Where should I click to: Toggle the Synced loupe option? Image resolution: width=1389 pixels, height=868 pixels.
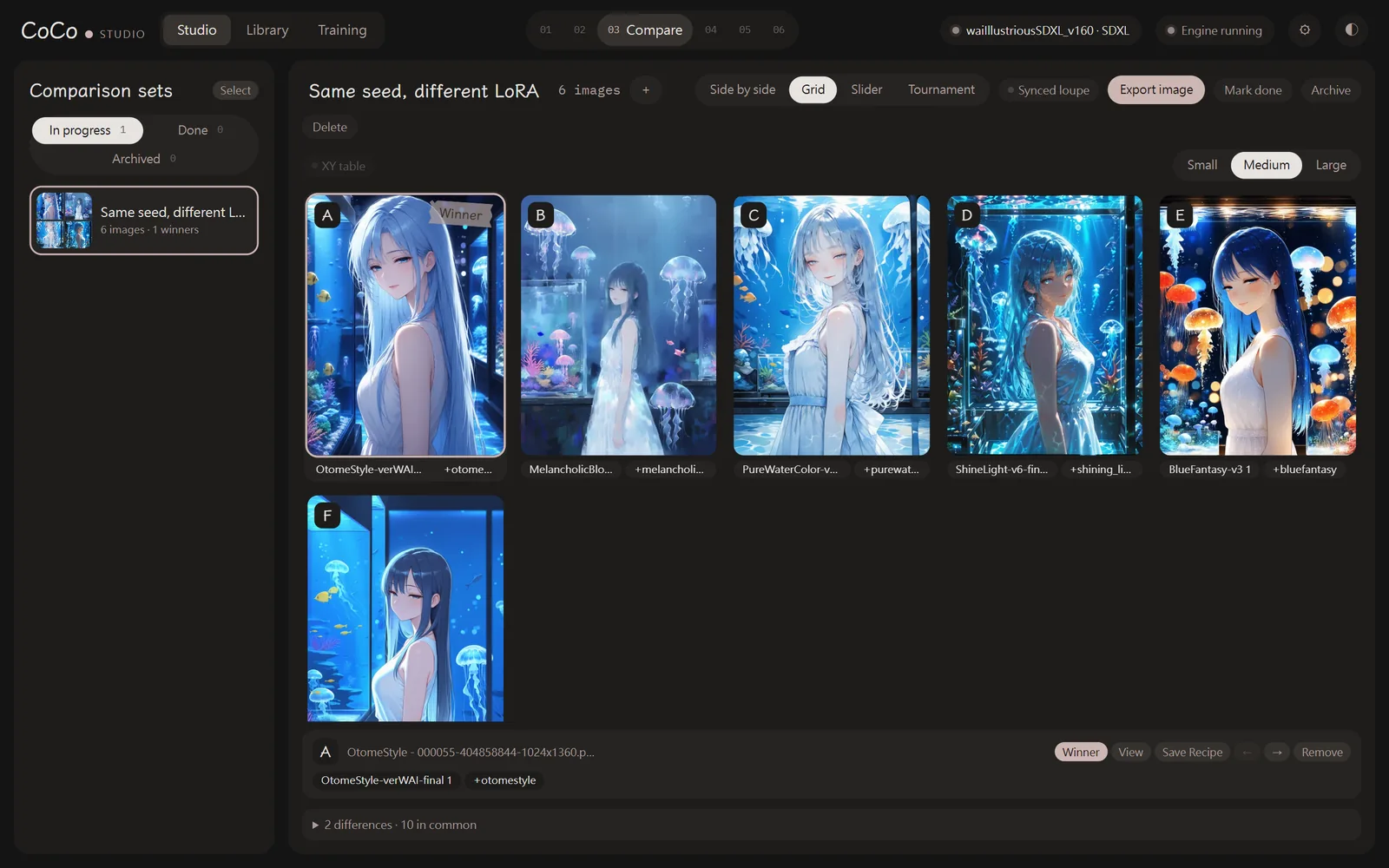[1049, 90]
